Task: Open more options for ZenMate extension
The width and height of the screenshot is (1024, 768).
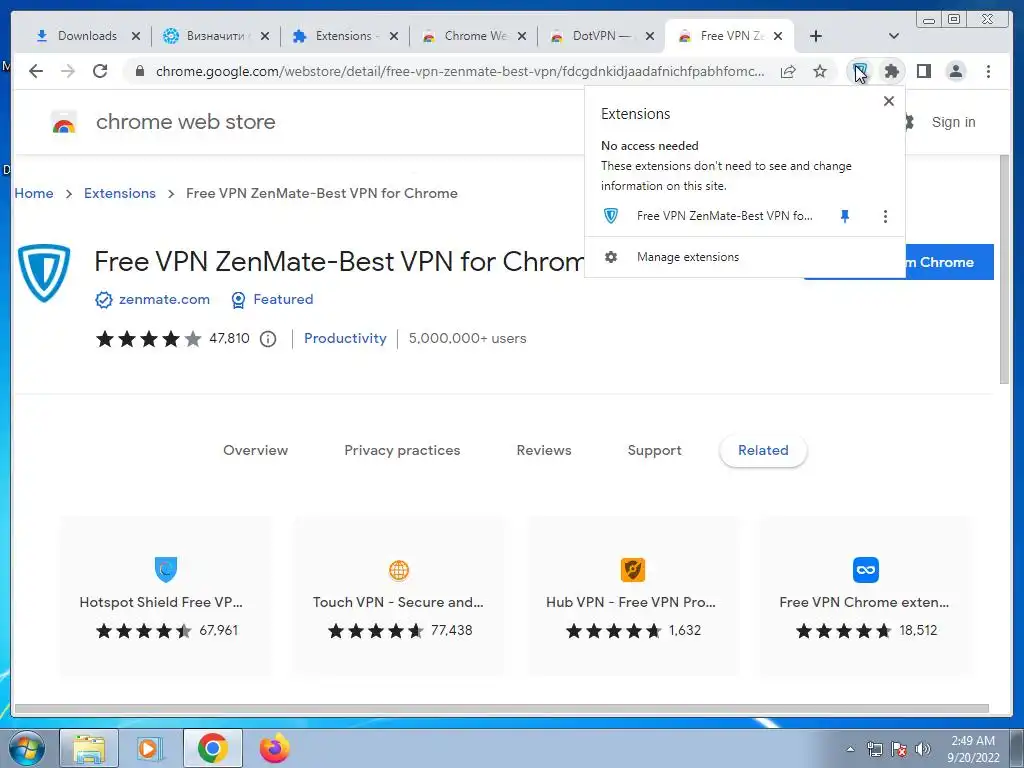Action: pyautogui.click(x=885, y=216)
